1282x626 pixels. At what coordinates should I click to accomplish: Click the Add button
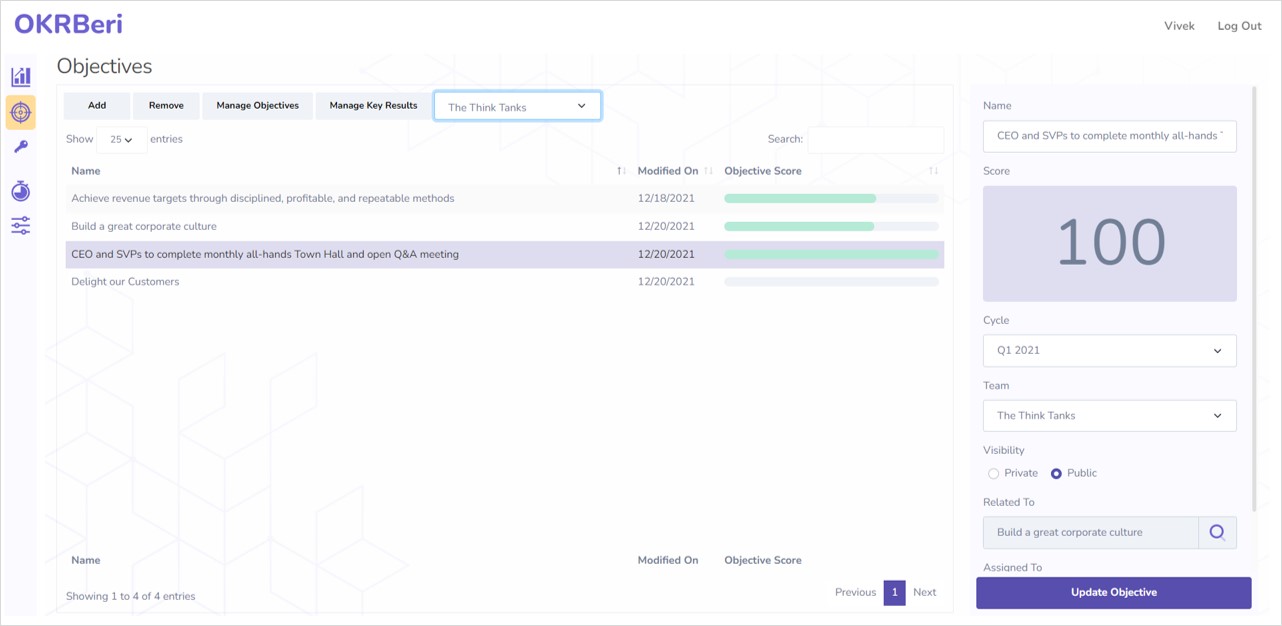pyautogui.click(x=97, y=106)
